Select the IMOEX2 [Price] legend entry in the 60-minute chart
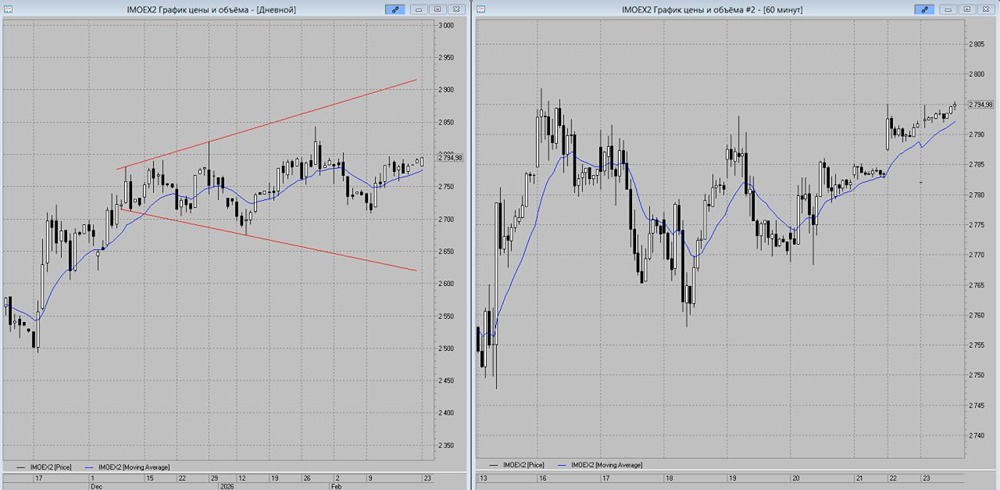Screen dimensions: 1000x490 point(515,465)
